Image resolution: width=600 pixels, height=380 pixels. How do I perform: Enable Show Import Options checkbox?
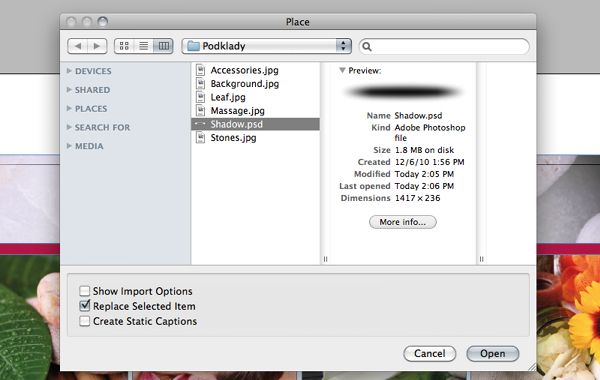(84, 291)
